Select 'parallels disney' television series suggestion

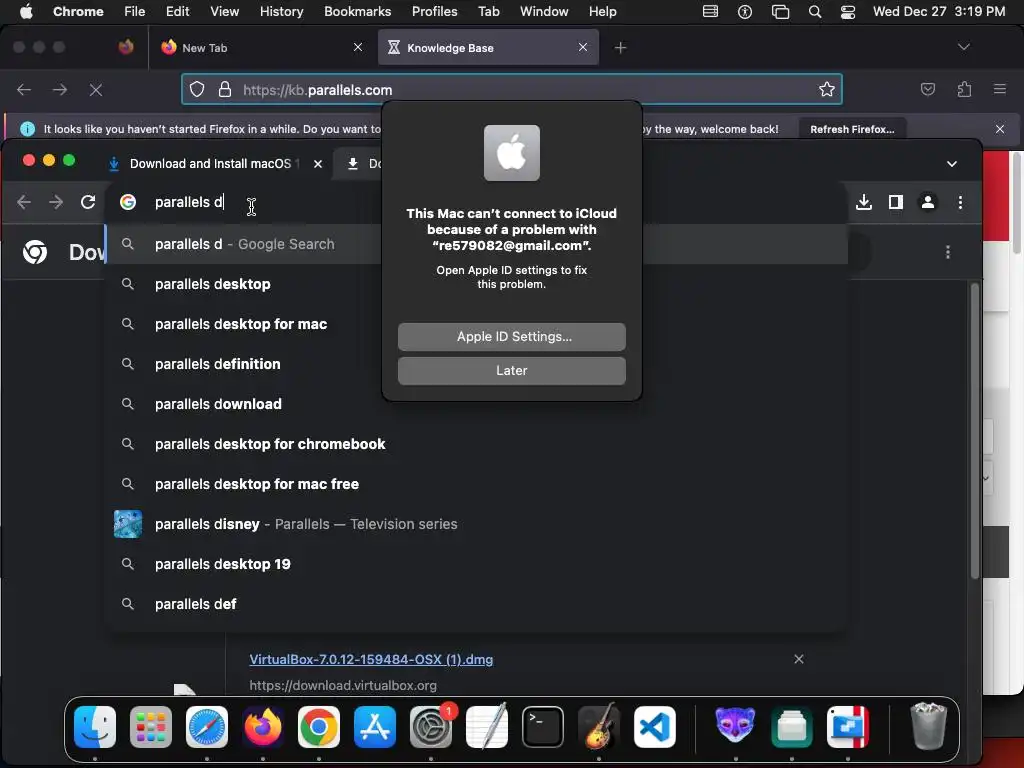(x=477, y=524)
